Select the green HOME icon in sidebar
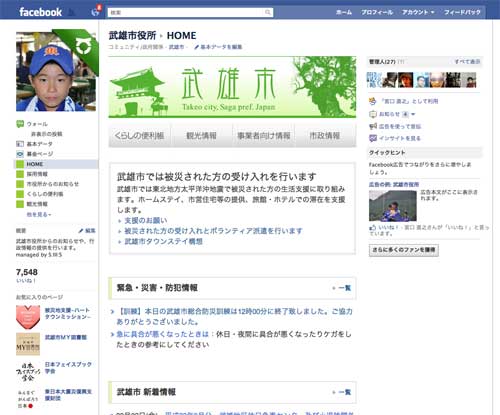This screenshot has height=415, width=500. (x=20, y=164)
